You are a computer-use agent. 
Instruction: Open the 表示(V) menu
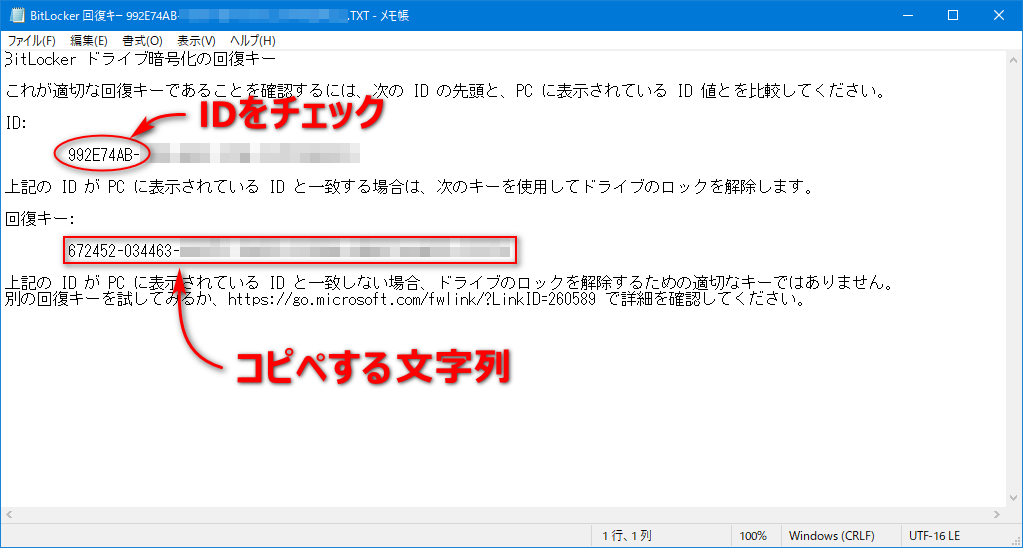coord(196,40)
